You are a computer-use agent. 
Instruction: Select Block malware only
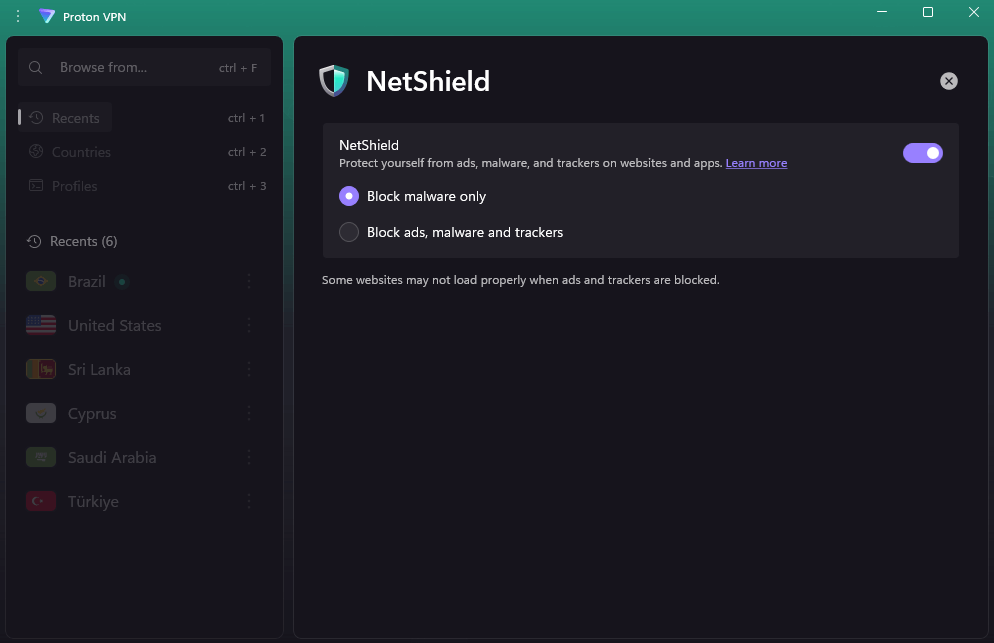pos(348,196)
